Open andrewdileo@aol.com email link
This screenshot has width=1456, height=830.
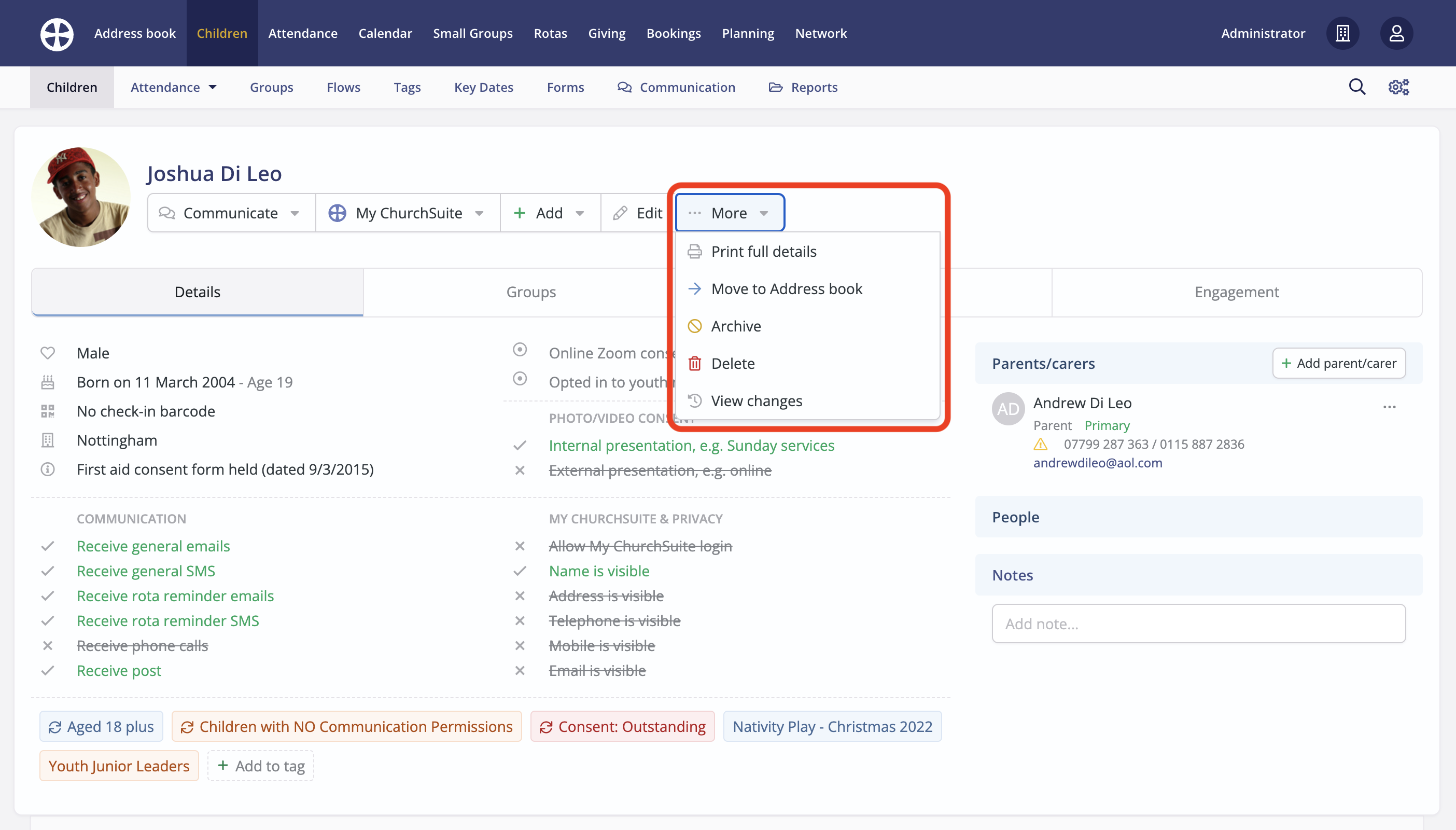(x=1097, y=463)
